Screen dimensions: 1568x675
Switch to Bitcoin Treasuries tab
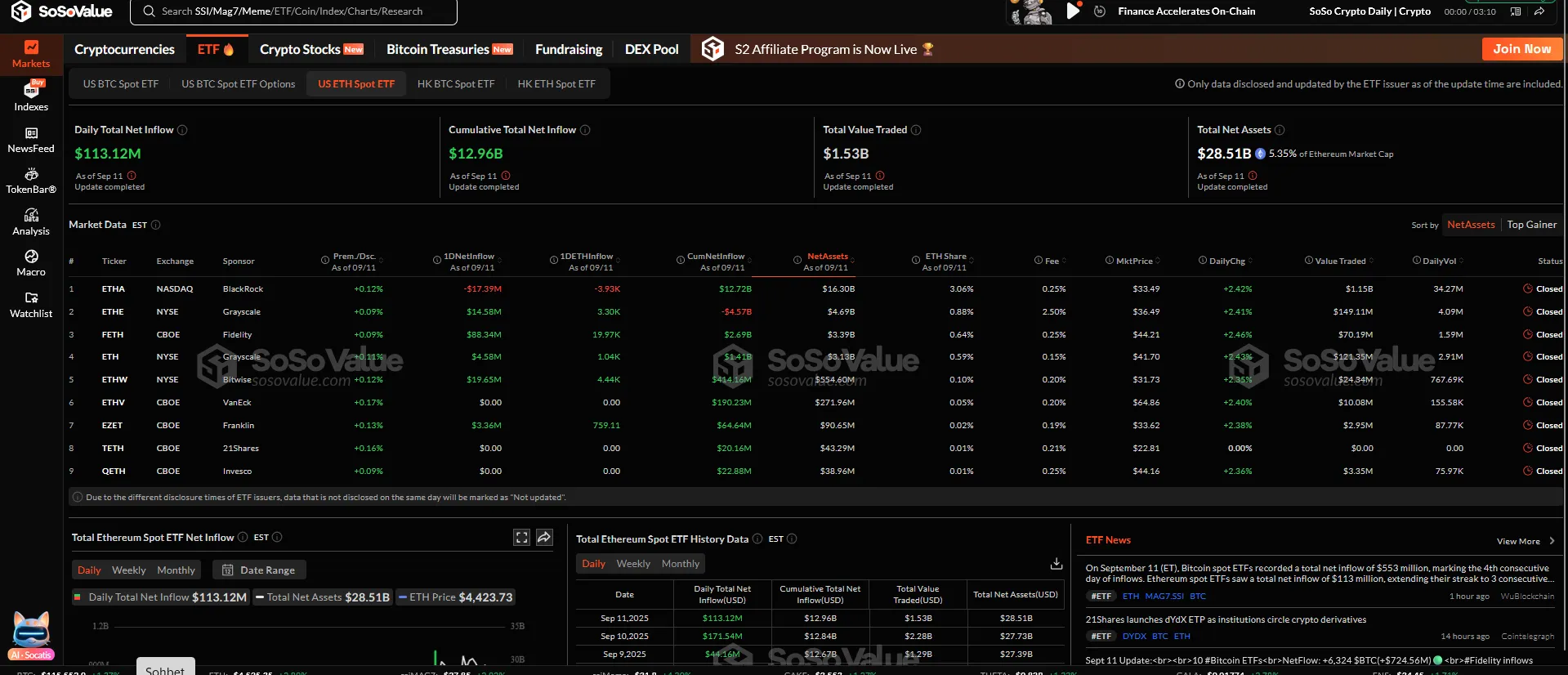[x=449, y=49]
